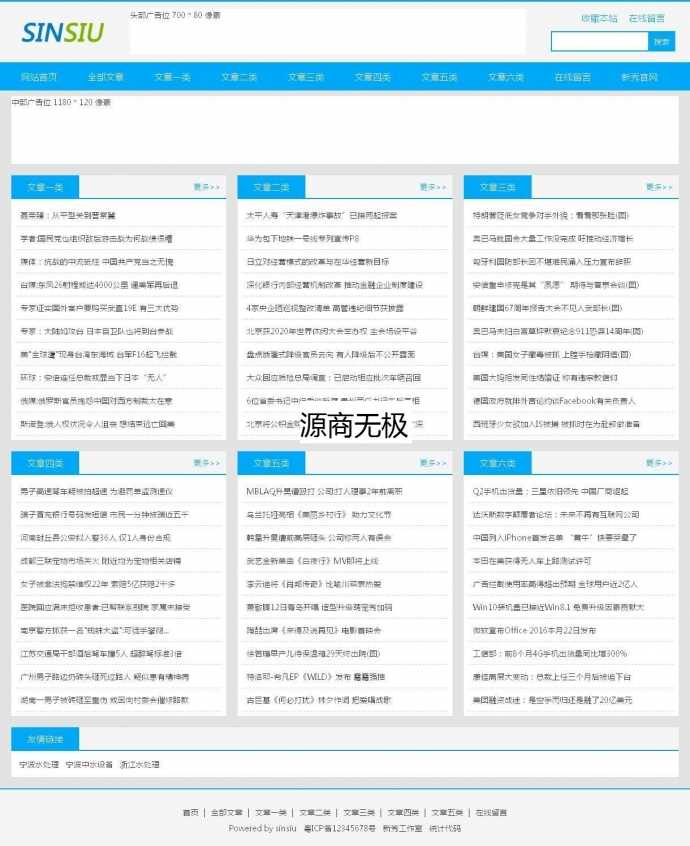This screenshot has height=846, width=690.
Task: Click 更多>> in the 文章五类 section
Action: click(x=433, y=463)
